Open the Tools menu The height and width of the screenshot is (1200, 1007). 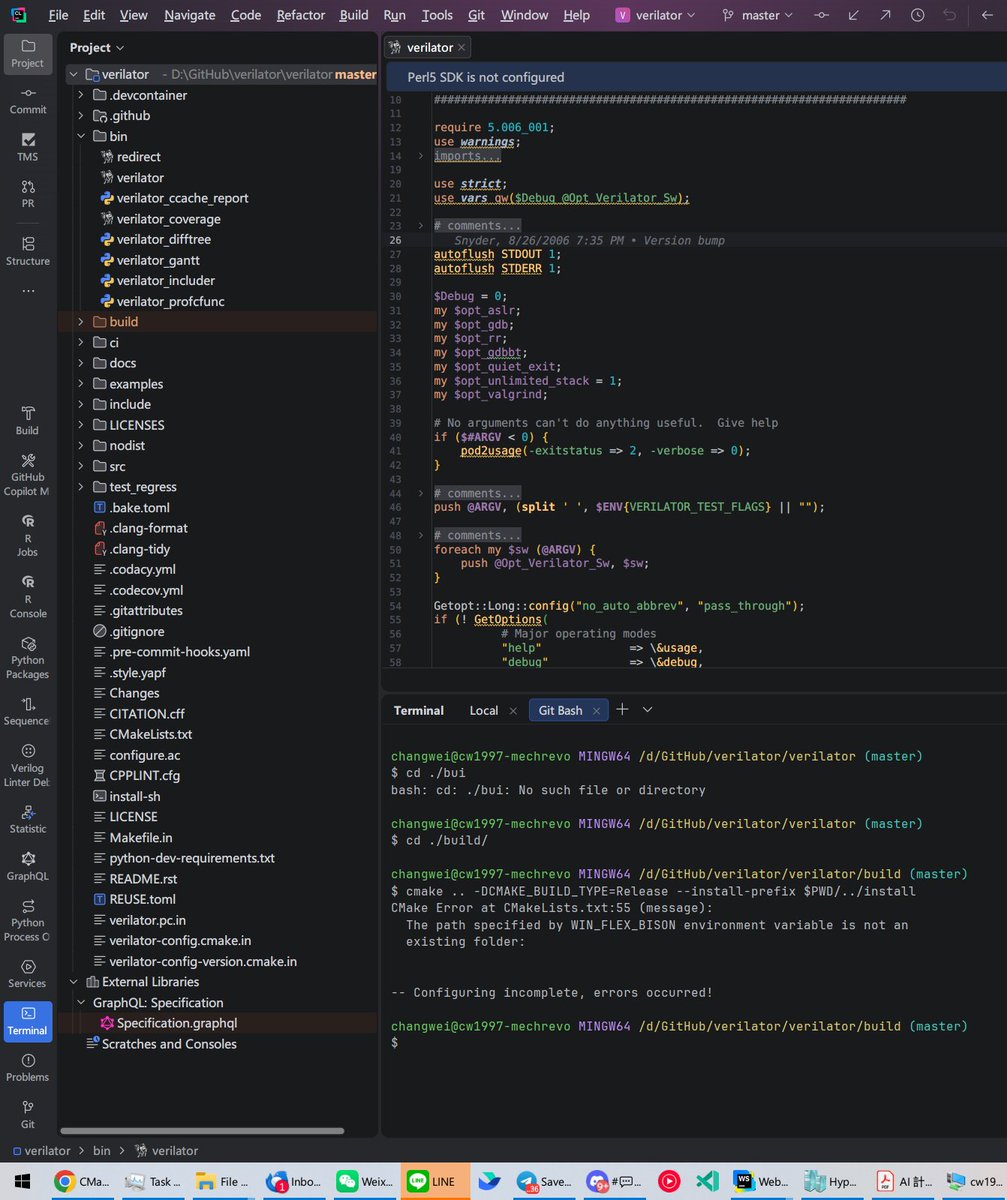pos(437,15)
